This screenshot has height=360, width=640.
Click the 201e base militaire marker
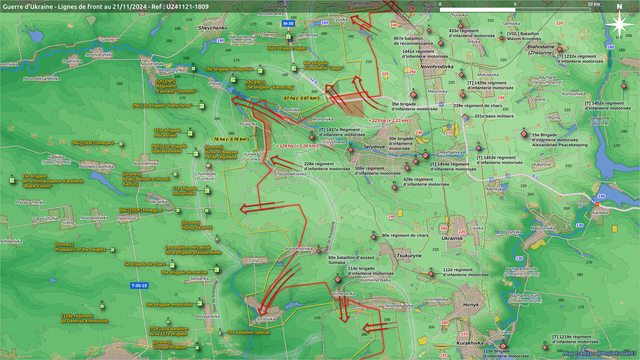pyautogui.click(x=465, y=118)
